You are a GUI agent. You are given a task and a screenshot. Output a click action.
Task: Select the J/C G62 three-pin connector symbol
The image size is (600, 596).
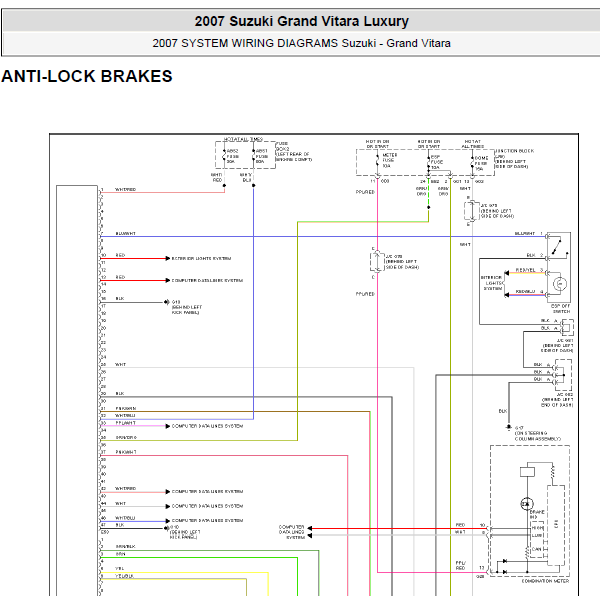[562, 375]
